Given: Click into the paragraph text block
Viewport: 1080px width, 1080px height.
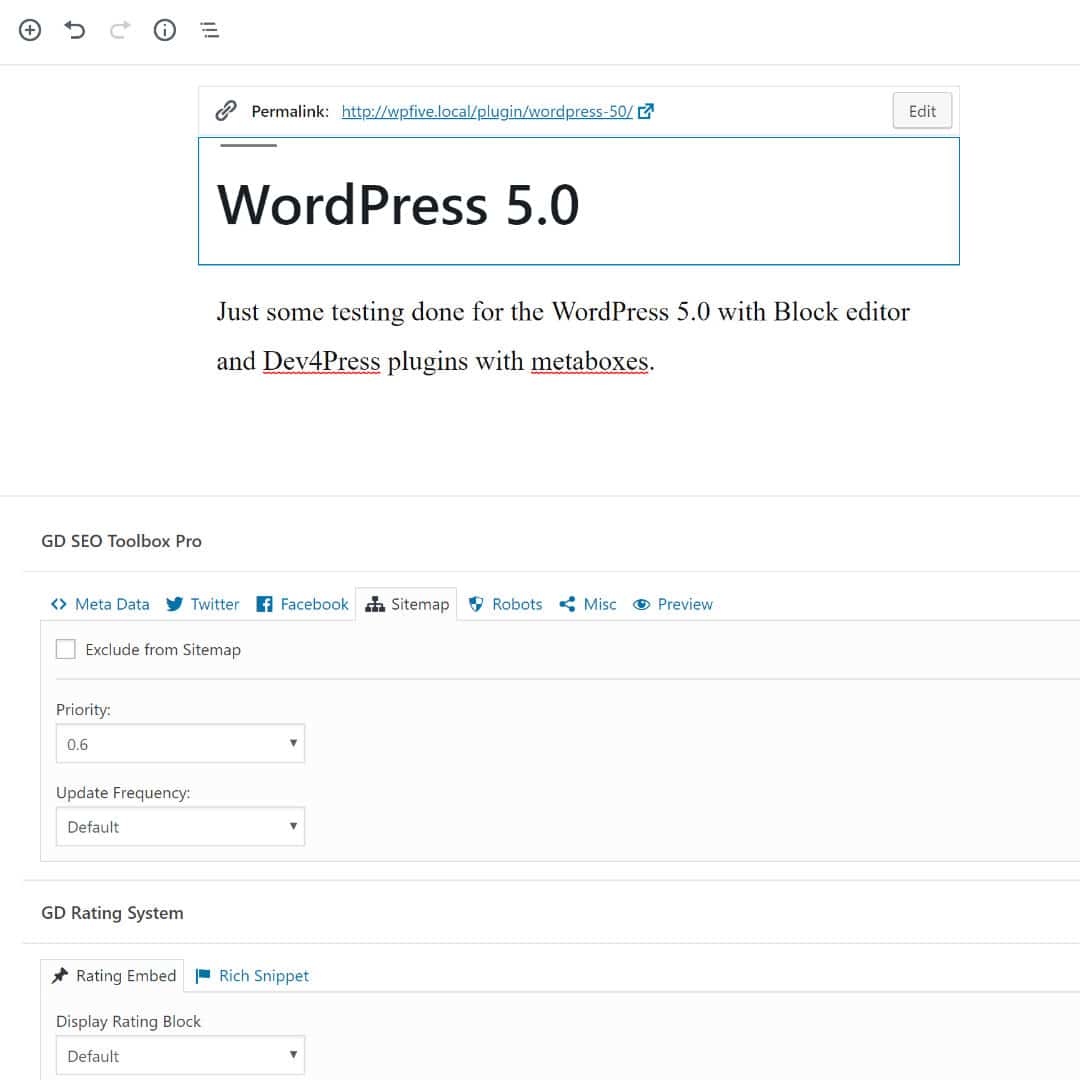Looking at the screenshot, I should pyautogui.click(x=563, y=336).
